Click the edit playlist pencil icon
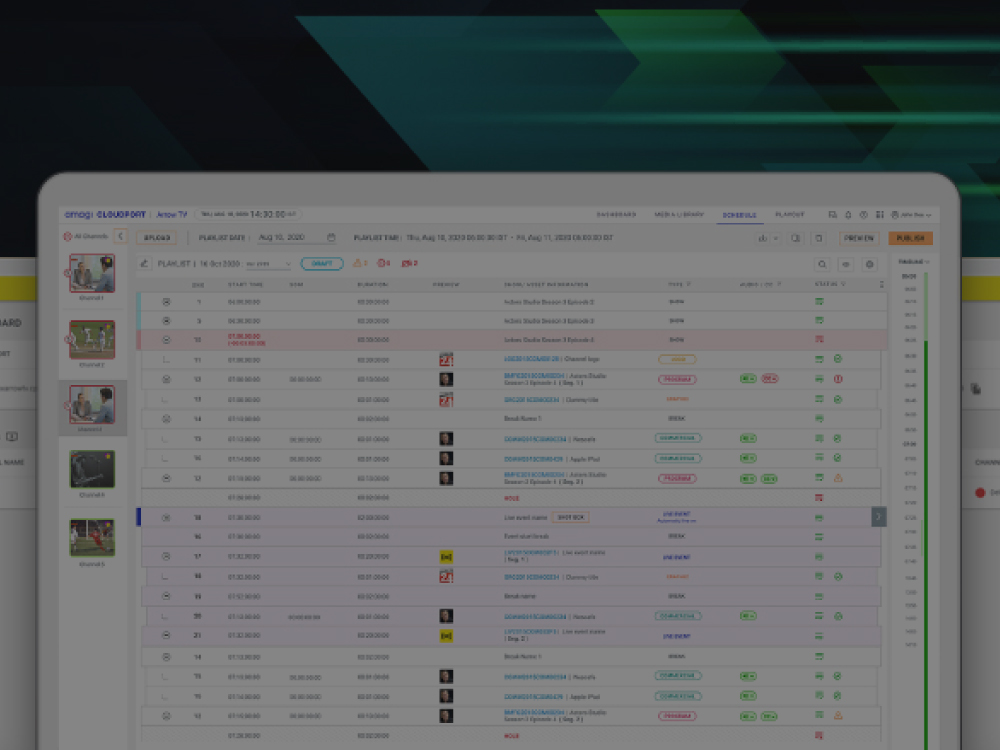This screenshot has height=750, width=1000. tap(145, 263)
